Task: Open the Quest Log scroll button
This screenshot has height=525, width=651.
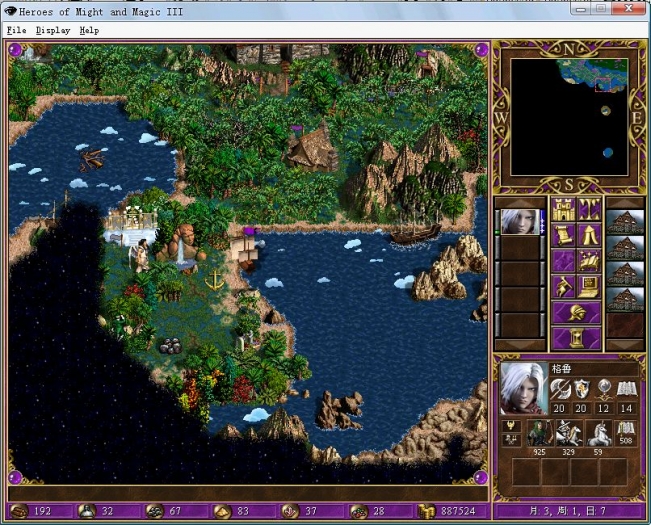Action: [x=563, y=235]
